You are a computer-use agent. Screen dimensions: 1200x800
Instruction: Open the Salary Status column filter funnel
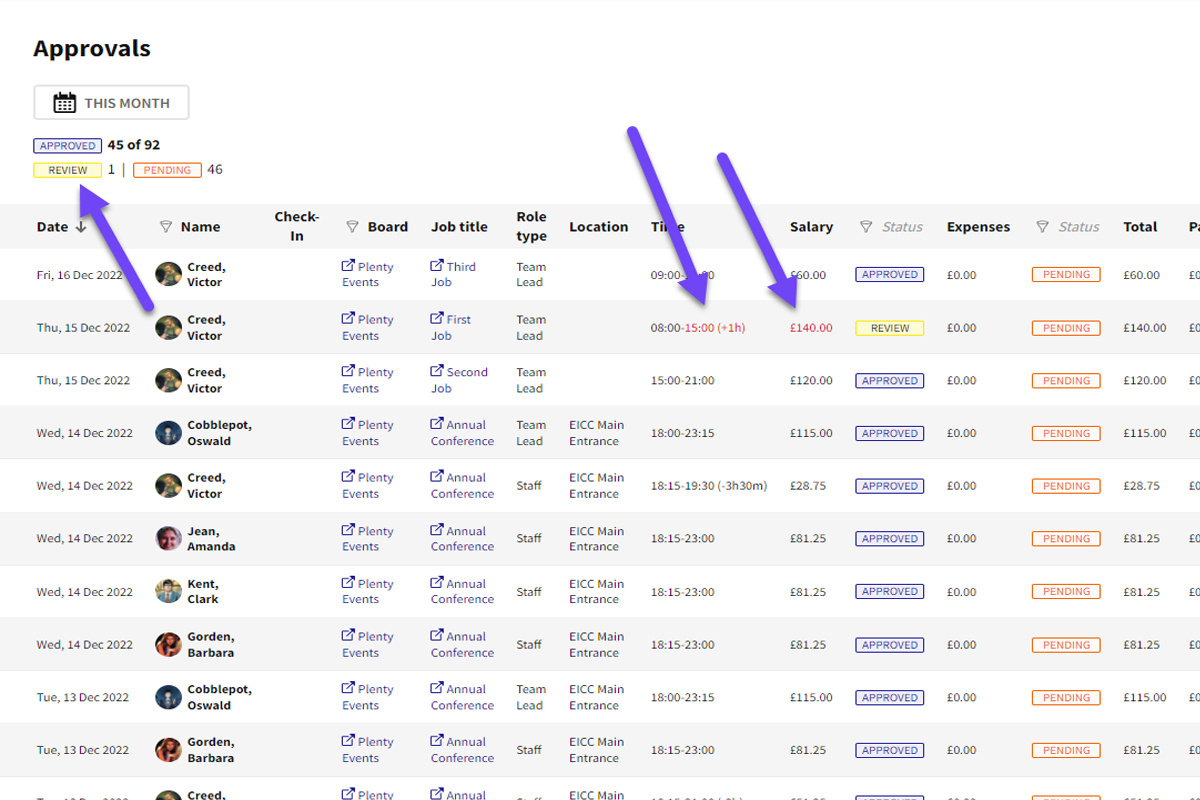coord(866,227)
